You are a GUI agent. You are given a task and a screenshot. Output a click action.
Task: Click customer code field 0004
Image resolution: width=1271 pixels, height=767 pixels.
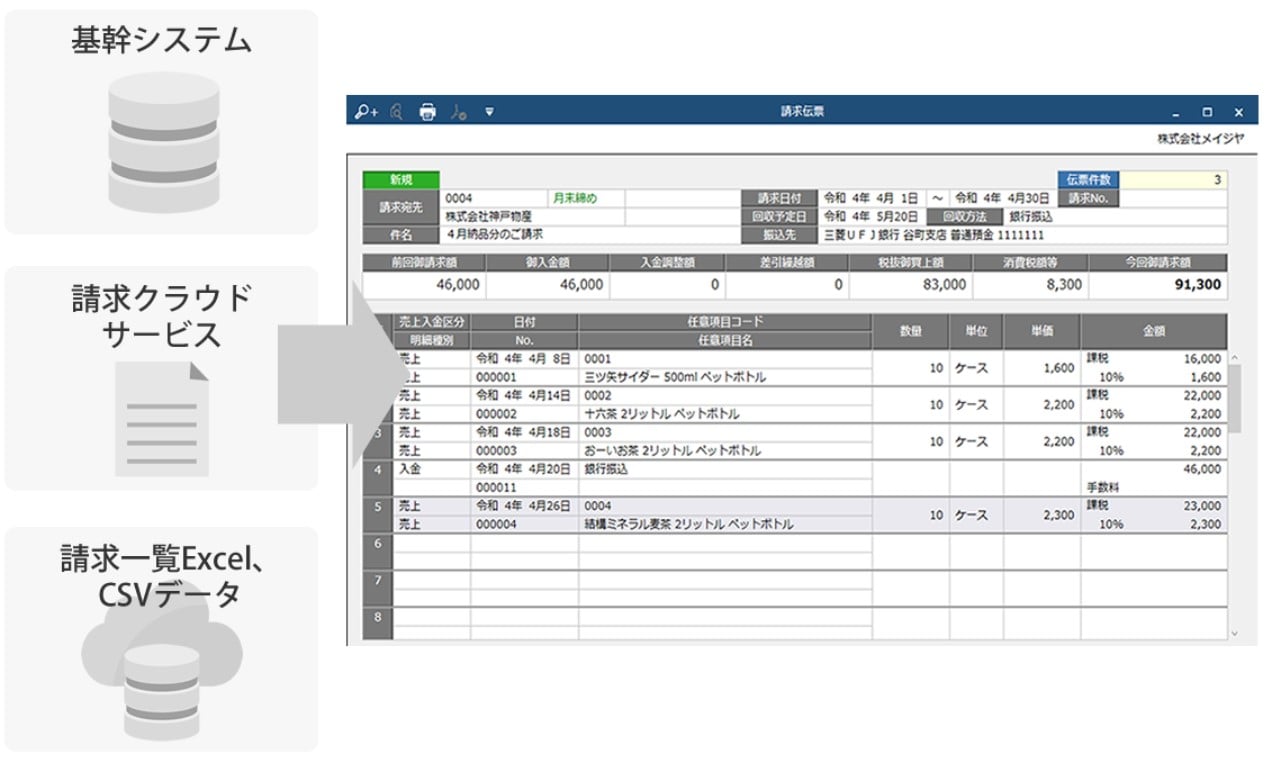[494, 198]
